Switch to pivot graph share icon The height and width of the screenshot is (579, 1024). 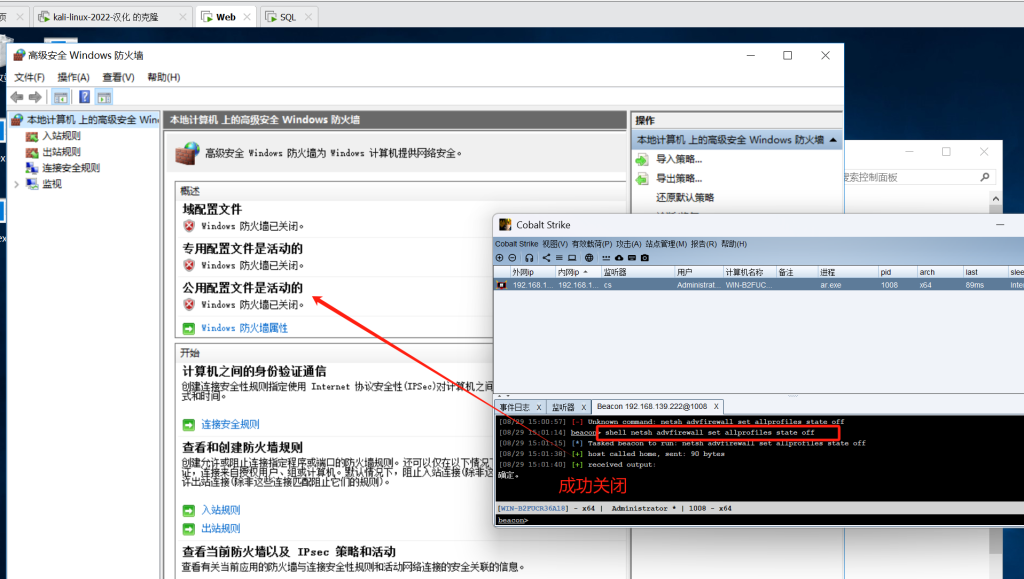[x=547, y=258]
